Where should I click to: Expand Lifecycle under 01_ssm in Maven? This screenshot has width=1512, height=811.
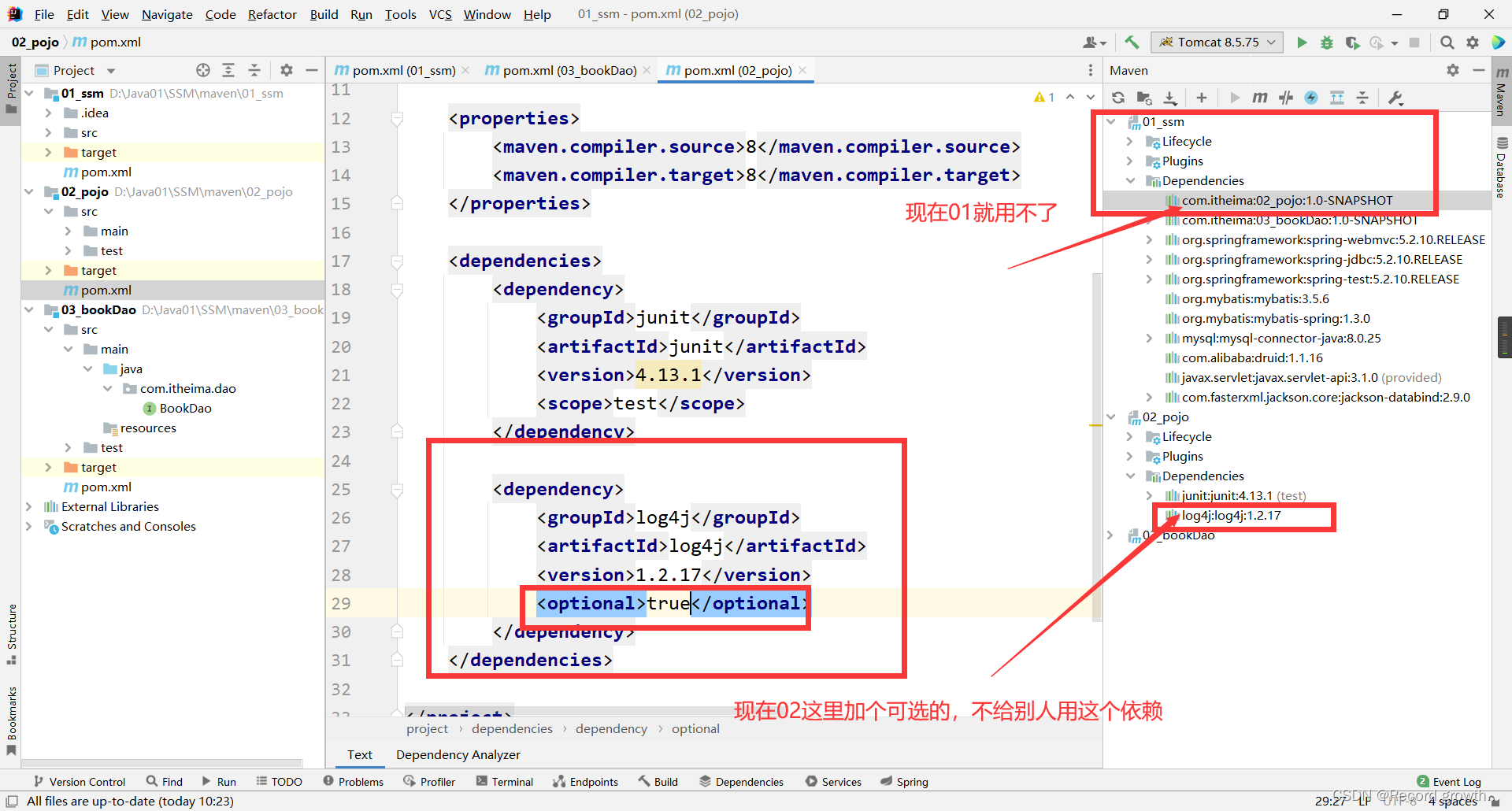(1129, 141)
